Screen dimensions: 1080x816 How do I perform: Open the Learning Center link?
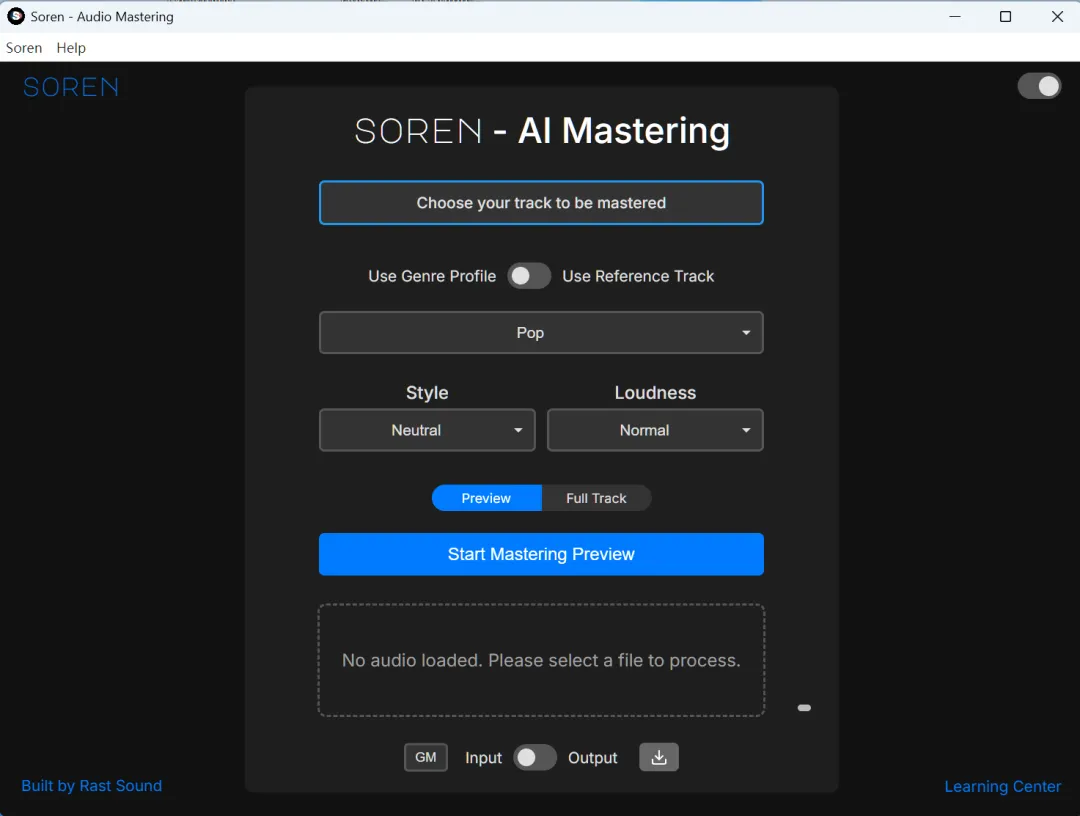pos(1002,786)
